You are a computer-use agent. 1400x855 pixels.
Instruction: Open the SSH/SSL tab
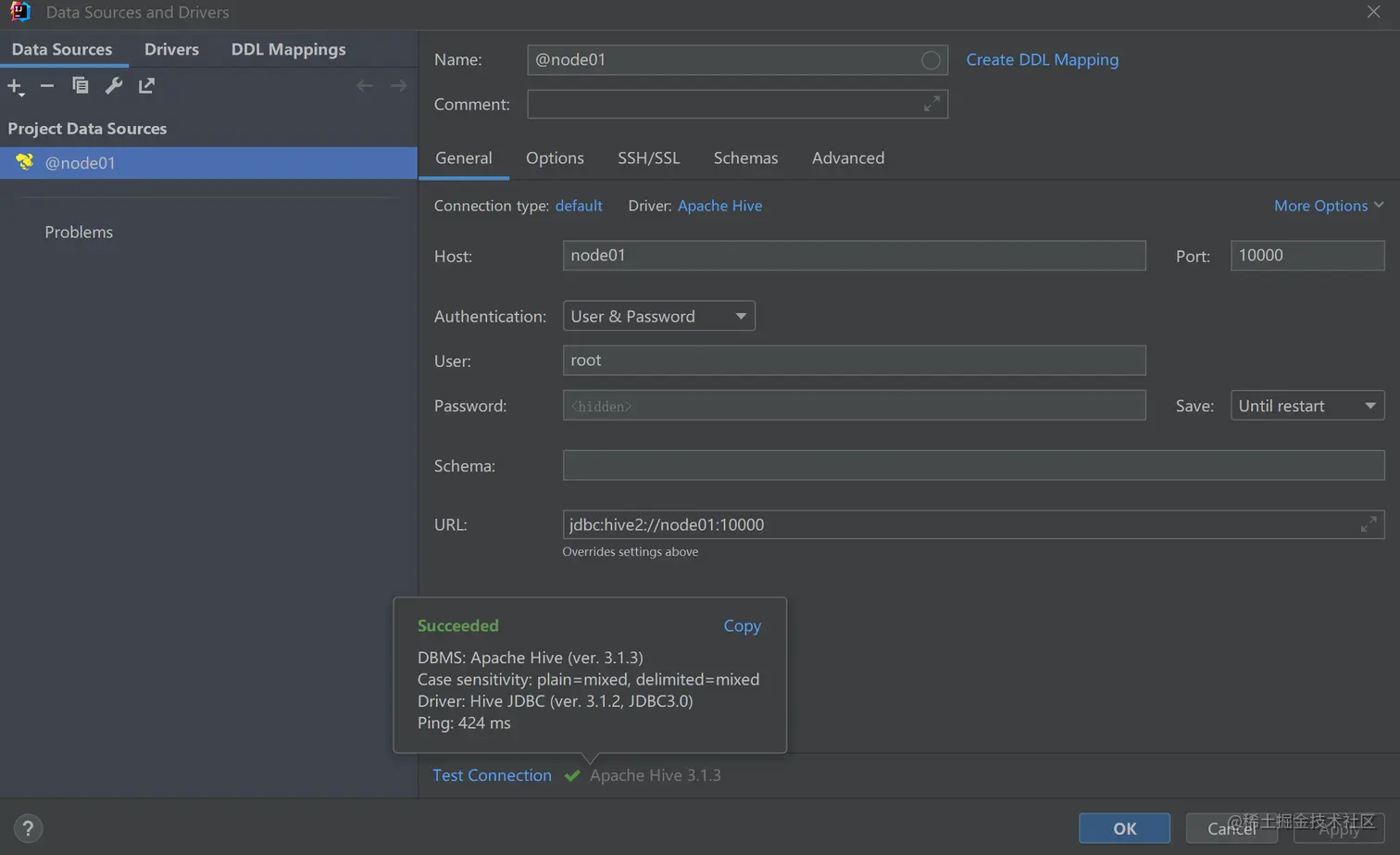(x=649, y=157)
